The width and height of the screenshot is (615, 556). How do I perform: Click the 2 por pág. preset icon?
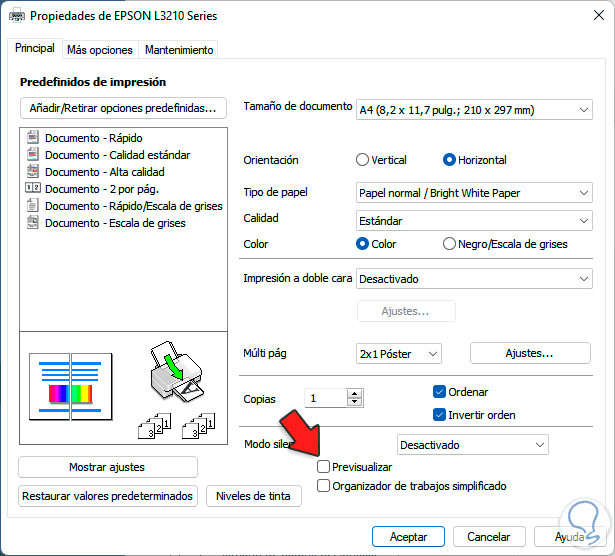33,188
